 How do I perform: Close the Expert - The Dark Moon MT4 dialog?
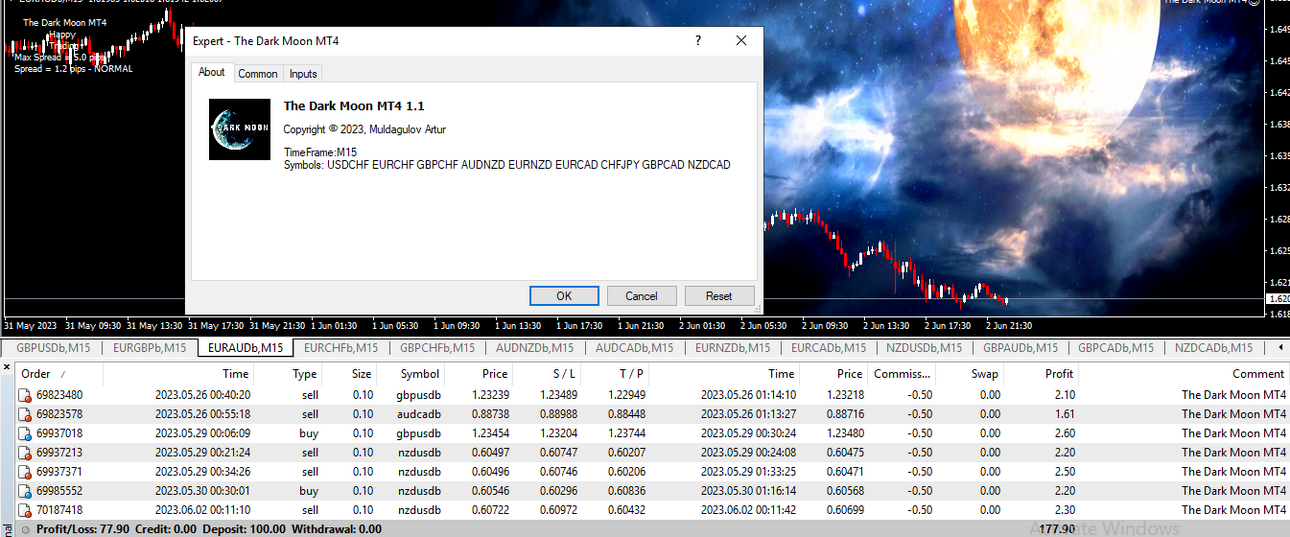(x=741, y=41)
